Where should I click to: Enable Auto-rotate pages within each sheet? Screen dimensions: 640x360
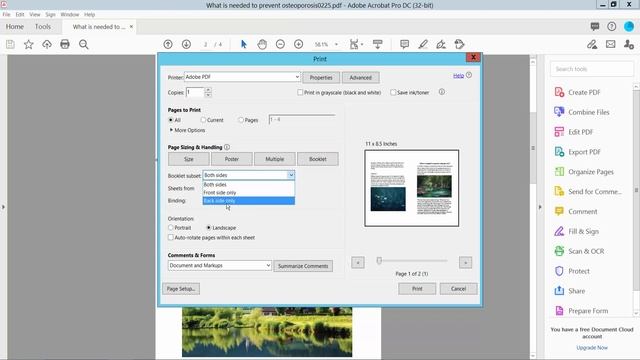tap(171, 237)
